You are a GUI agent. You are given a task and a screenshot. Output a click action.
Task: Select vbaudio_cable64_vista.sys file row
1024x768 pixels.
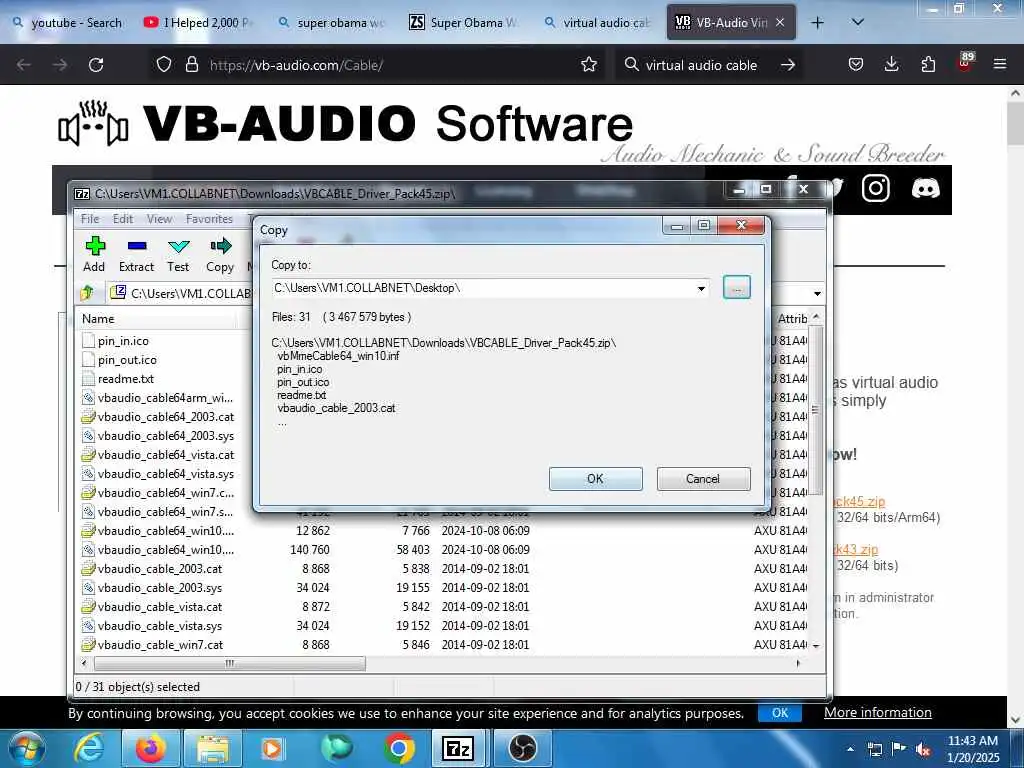click(x=166, y=473)
